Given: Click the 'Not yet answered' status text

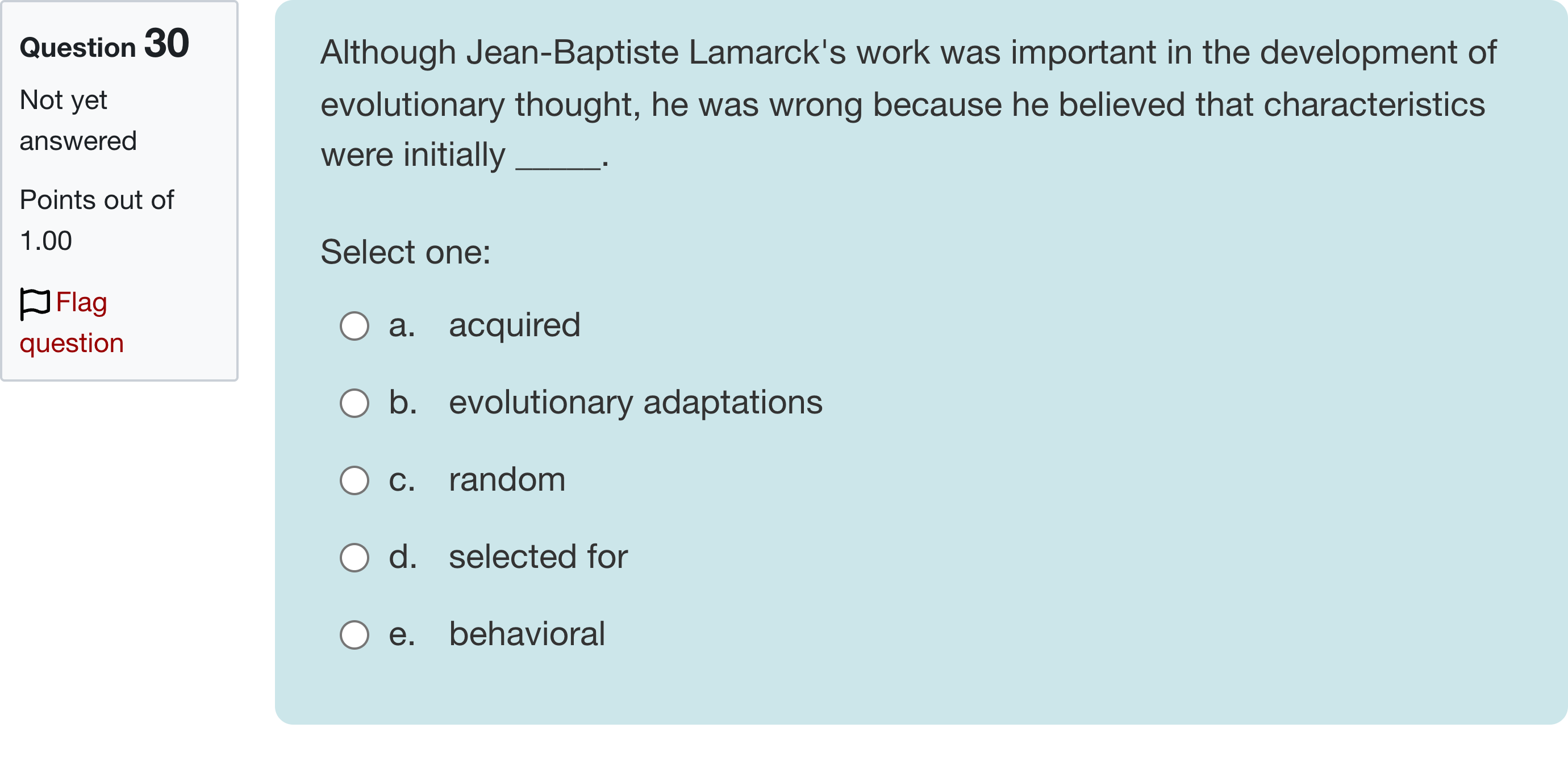Looking at the screenshot, I should pyautogui.click(x=78, y=120).
